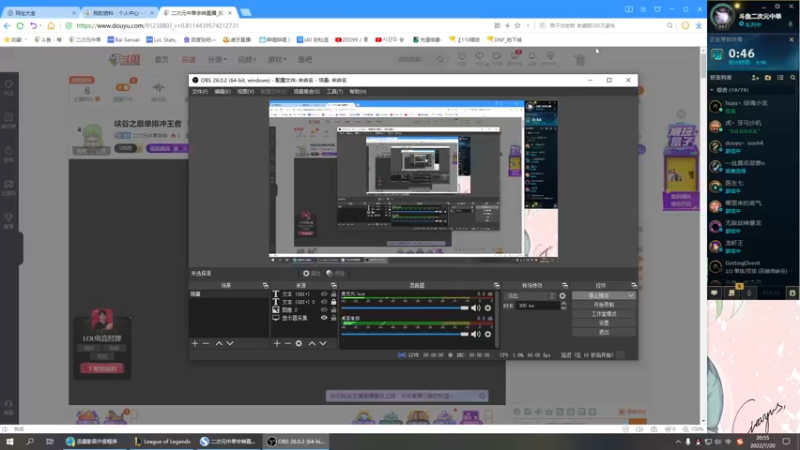Open OBS Tools menu
800x450 pixels.
point(335,92)
